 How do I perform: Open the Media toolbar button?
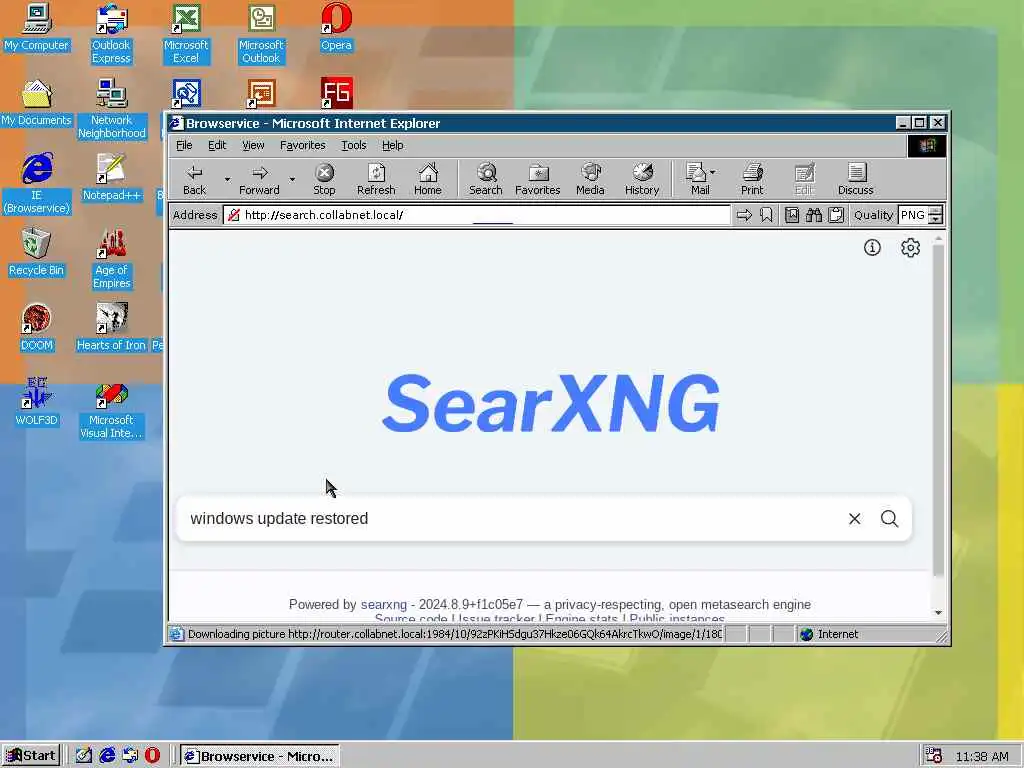pyautogui.click(x=590, y=179)
